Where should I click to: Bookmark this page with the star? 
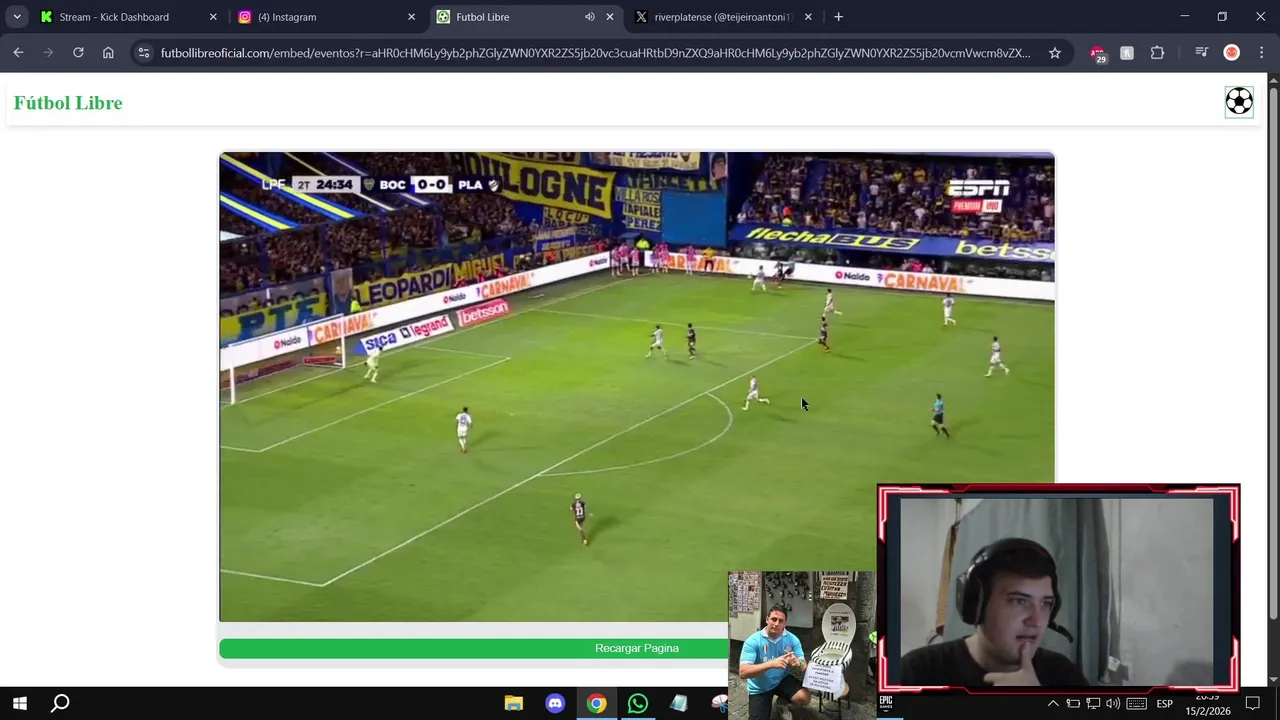1054,53
